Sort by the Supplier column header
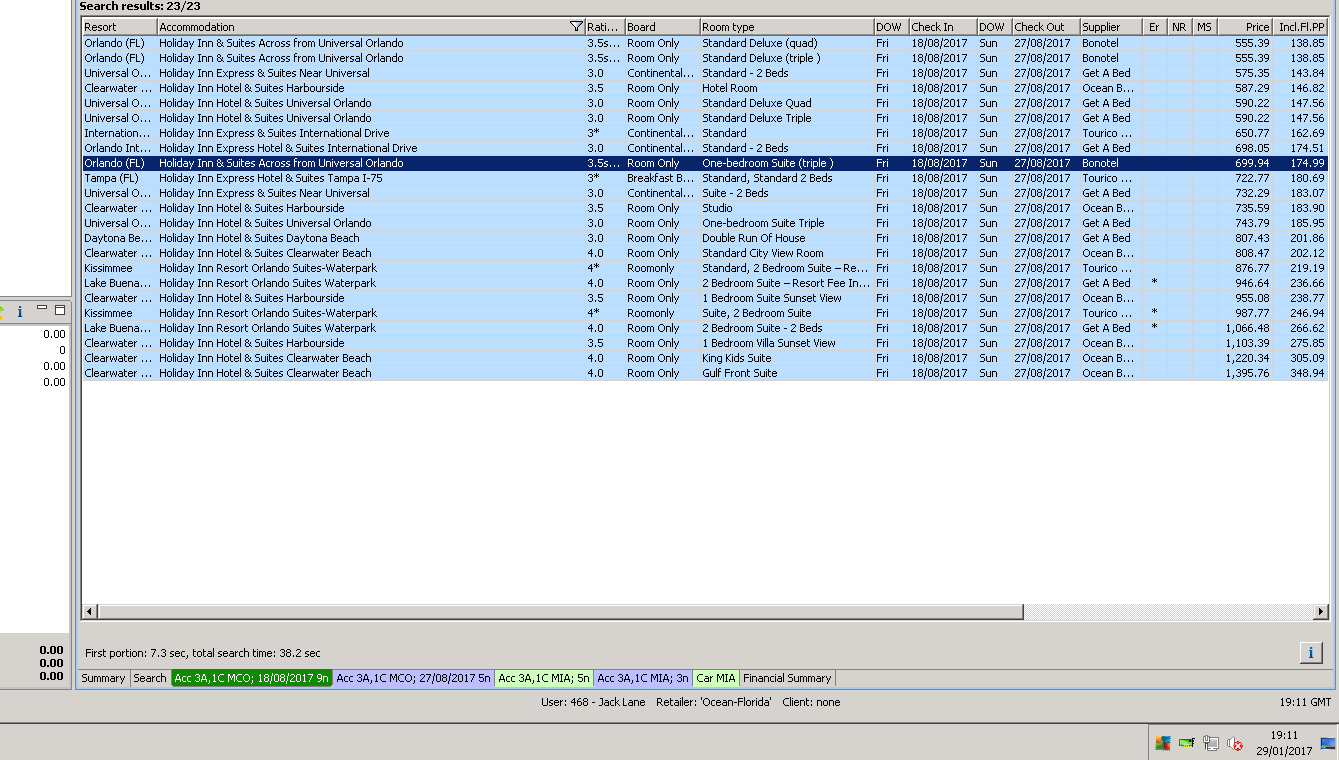The image size is (1339, 760). click(x=1111, y=27)
